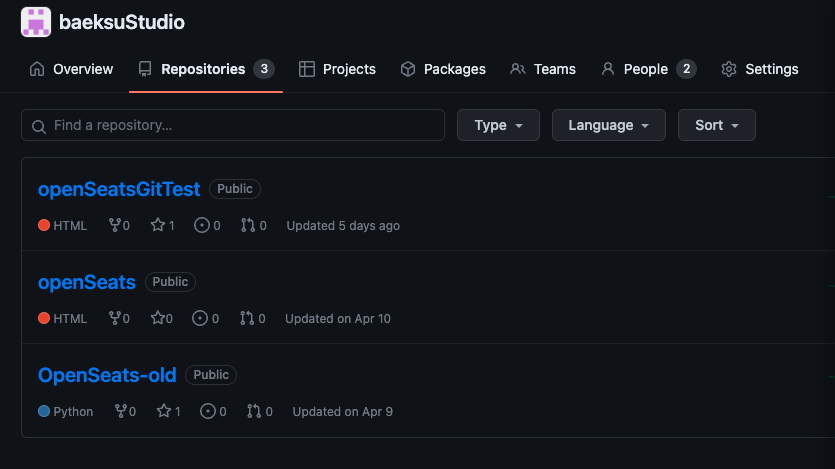The width and height of the screenshot is (835, 469).
Task: Click the baeksuStudio organization name
Action: click(122, 22)
